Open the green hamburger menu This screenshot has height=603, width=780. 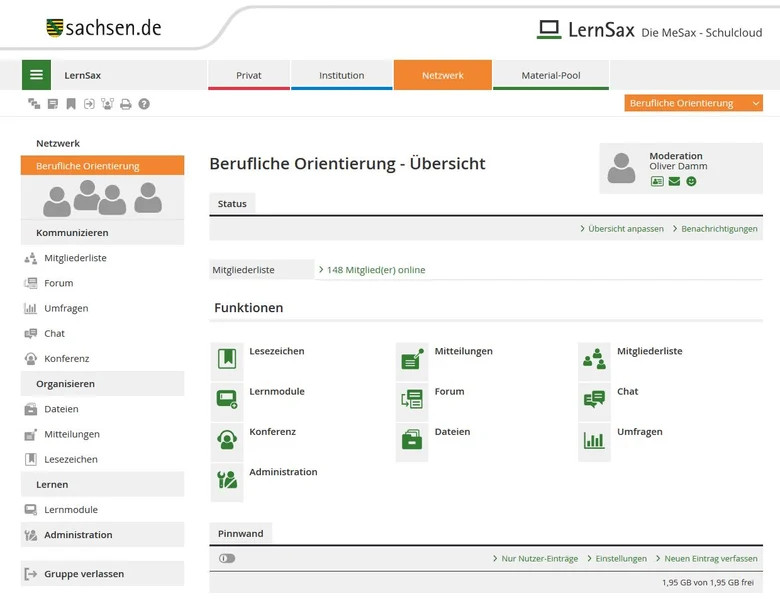pyautogui.click(x=36, y=75)
